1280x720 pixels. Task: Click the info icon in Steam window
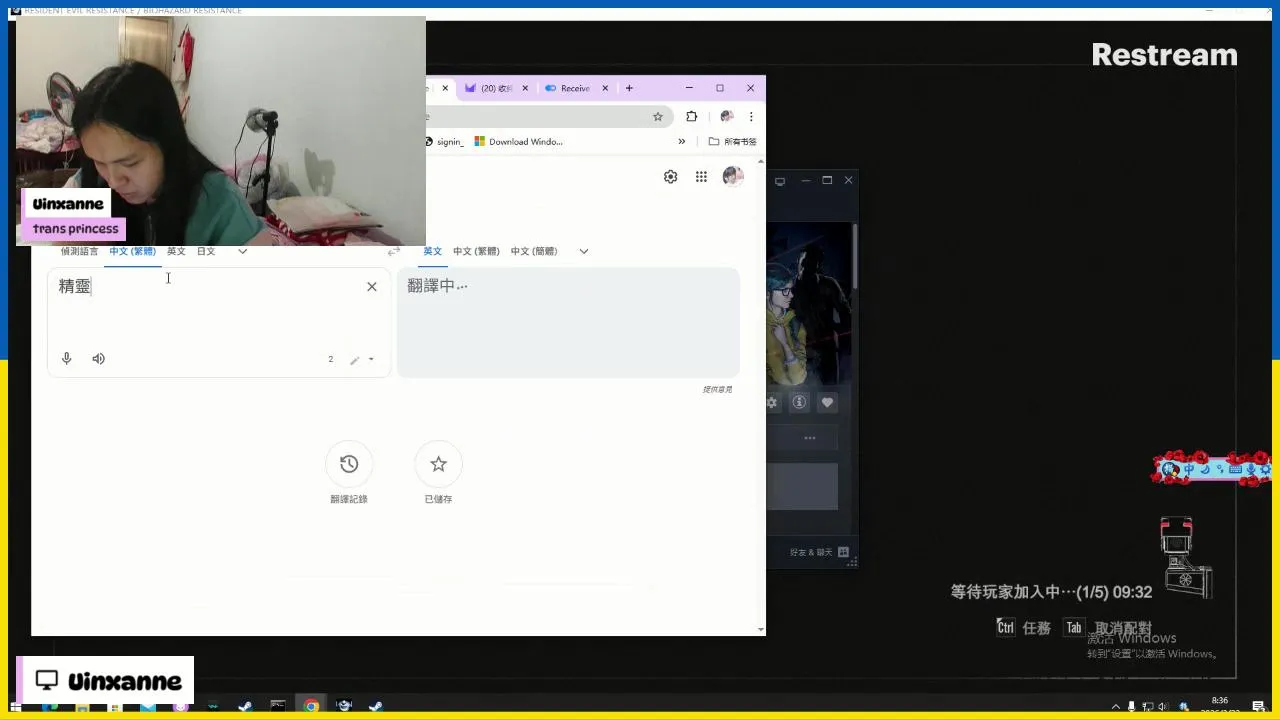tap(799, 402)
